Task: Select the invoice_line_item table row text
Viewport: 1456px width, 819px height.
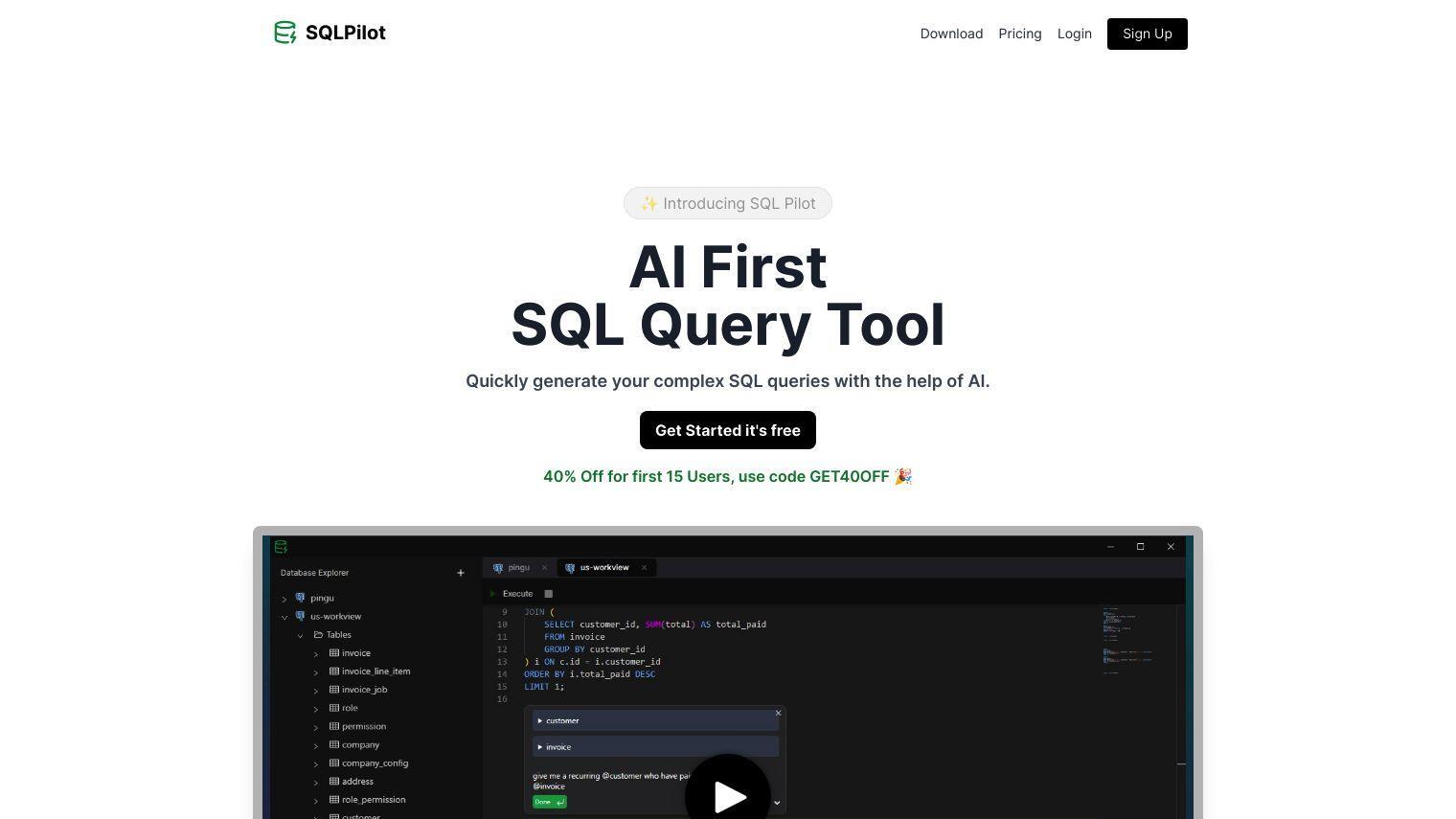Action: (375, 671)
